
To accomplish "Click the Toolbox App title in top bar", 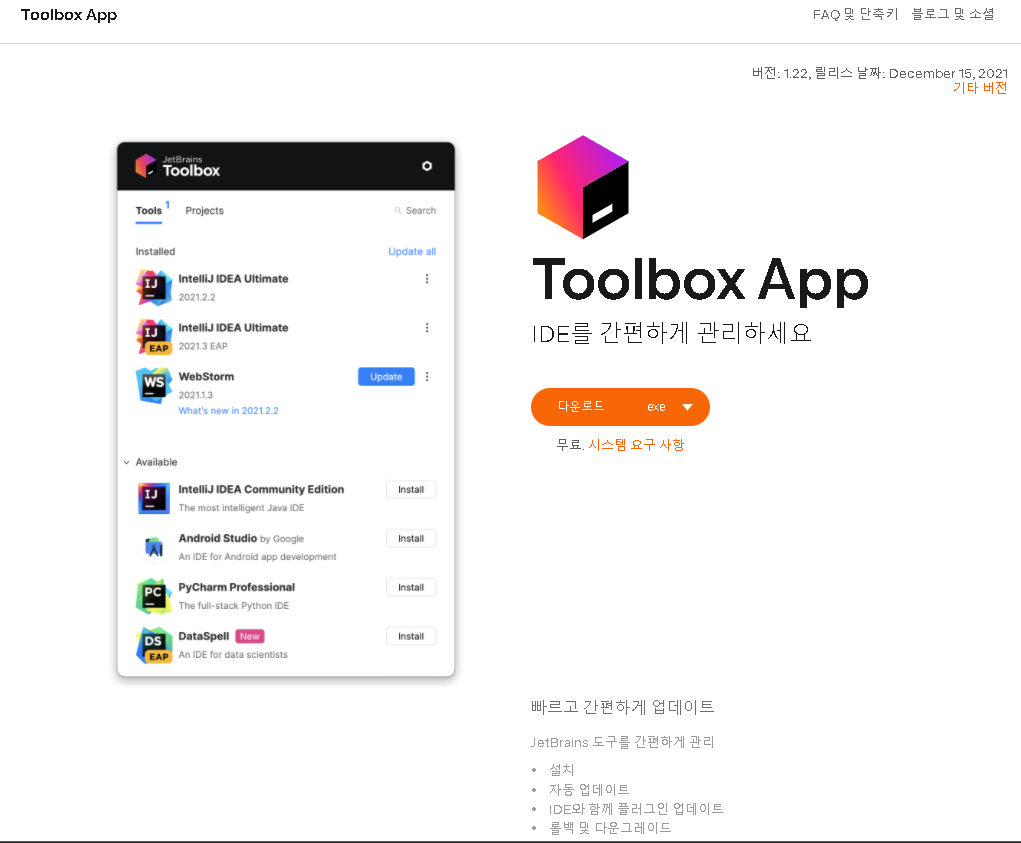I will (69, 15).
